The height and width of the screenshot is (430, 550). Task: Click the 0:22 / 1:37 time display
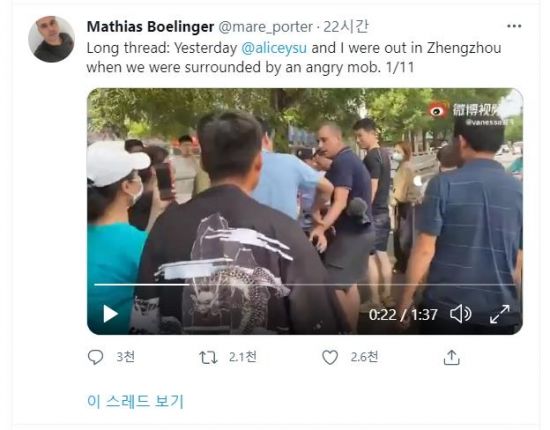pos(403,315)
